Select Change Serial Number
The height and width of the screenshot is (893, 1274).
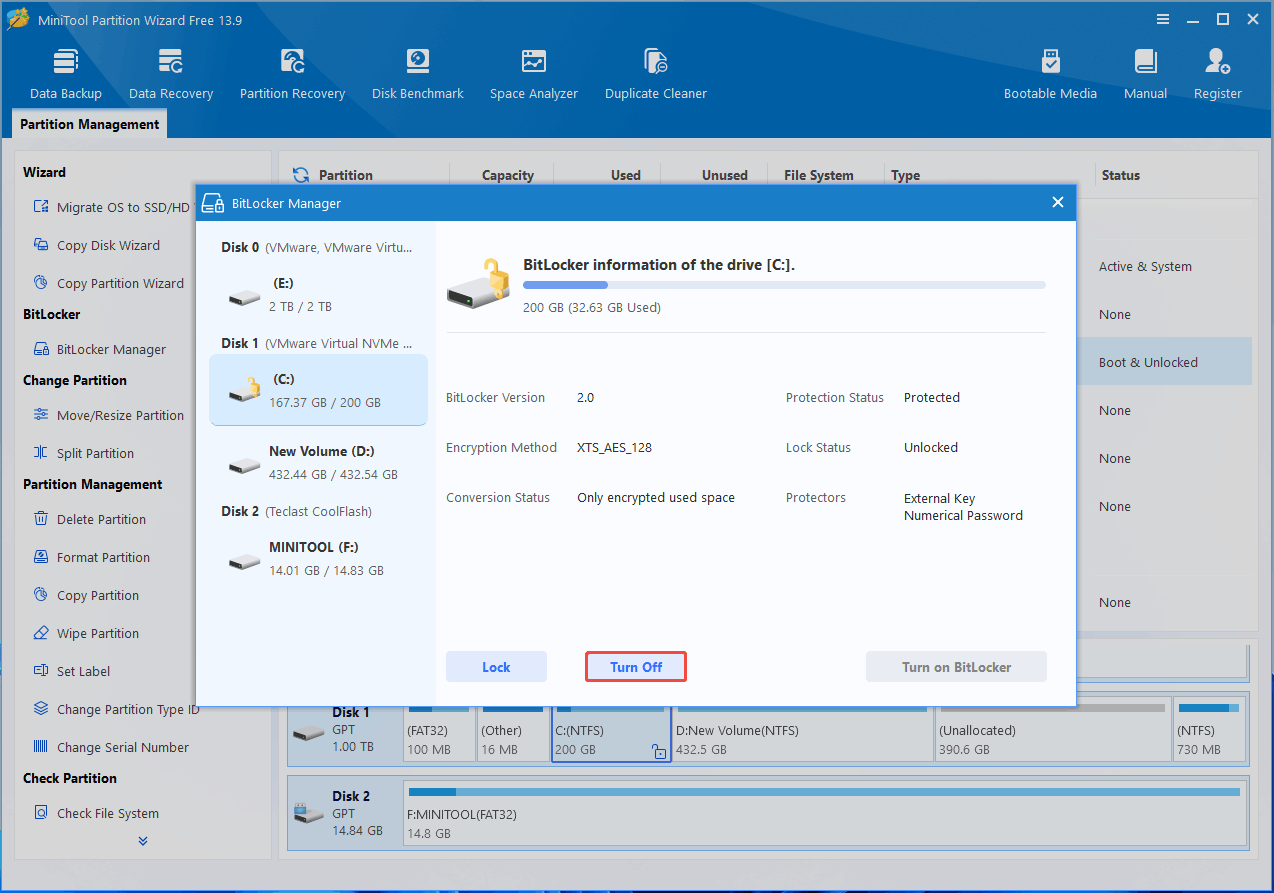[x=110, y=747]
